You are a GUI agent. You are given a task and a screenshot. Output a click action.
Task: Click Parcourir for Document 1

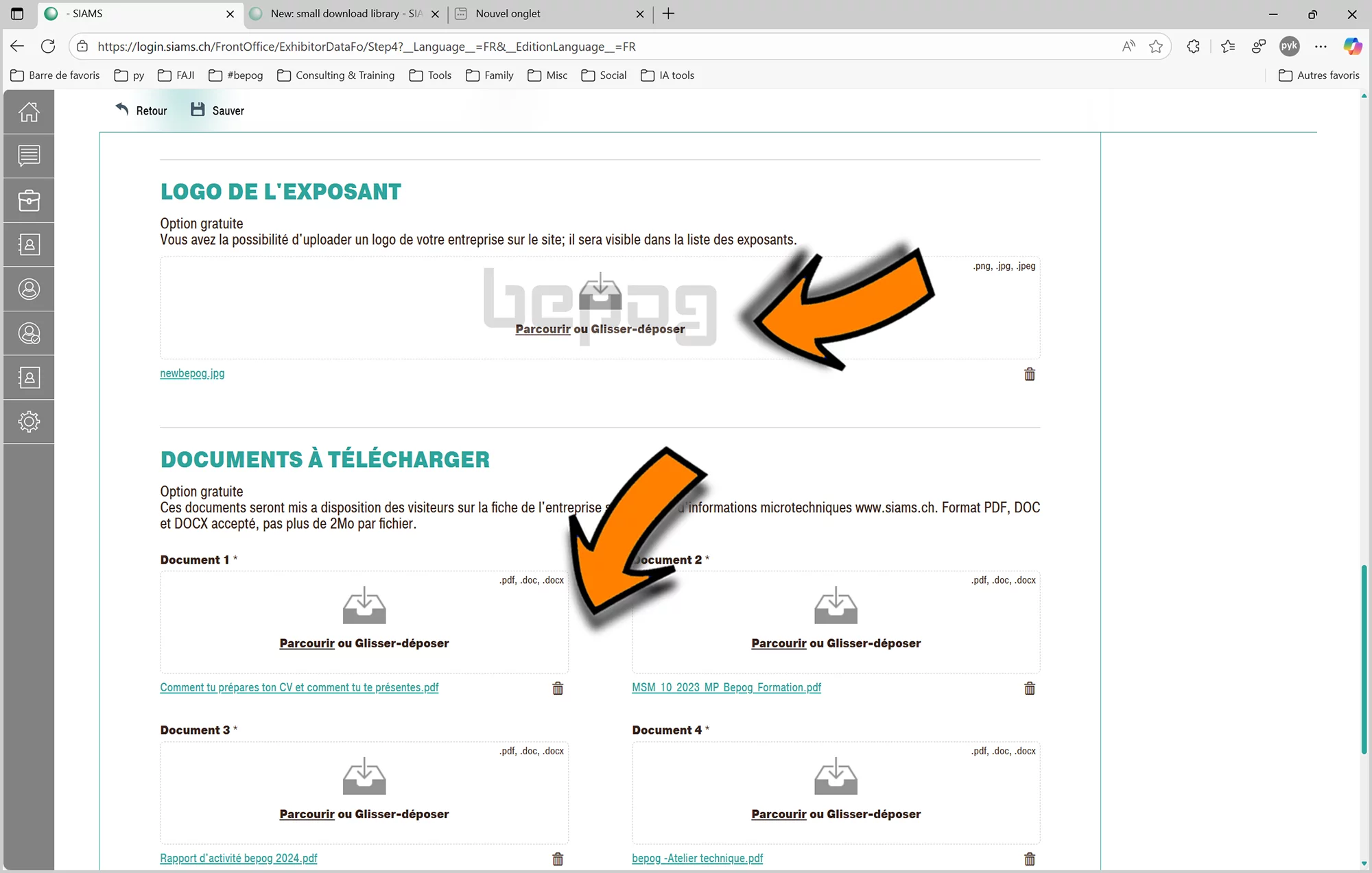(307, 643)
